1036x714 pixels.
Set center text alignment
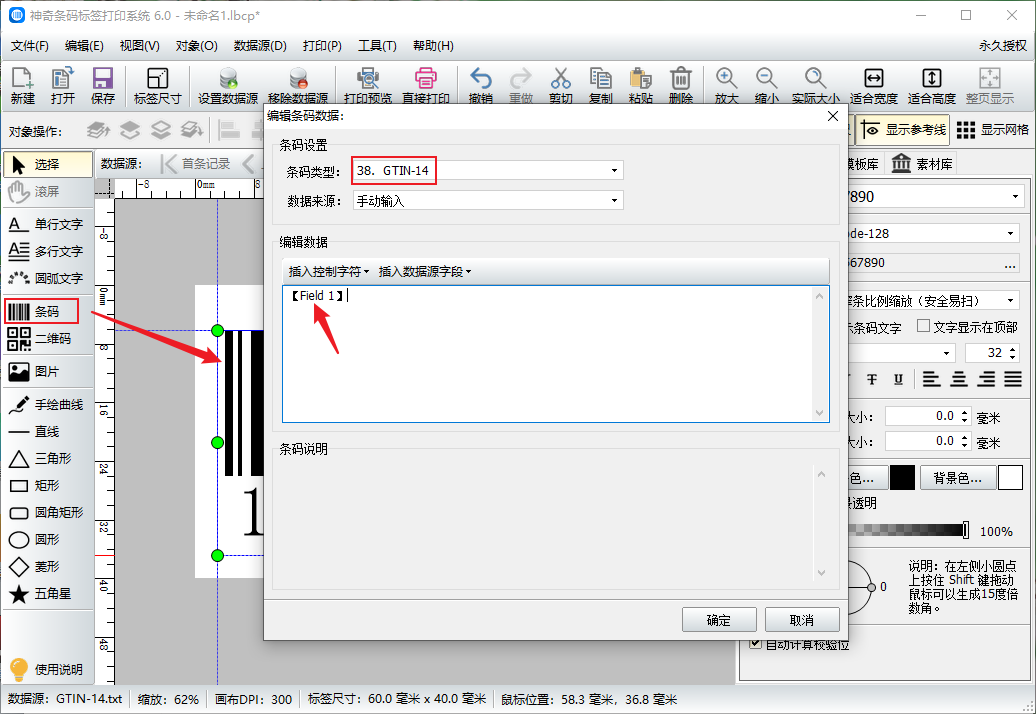[x=959, y=379]
